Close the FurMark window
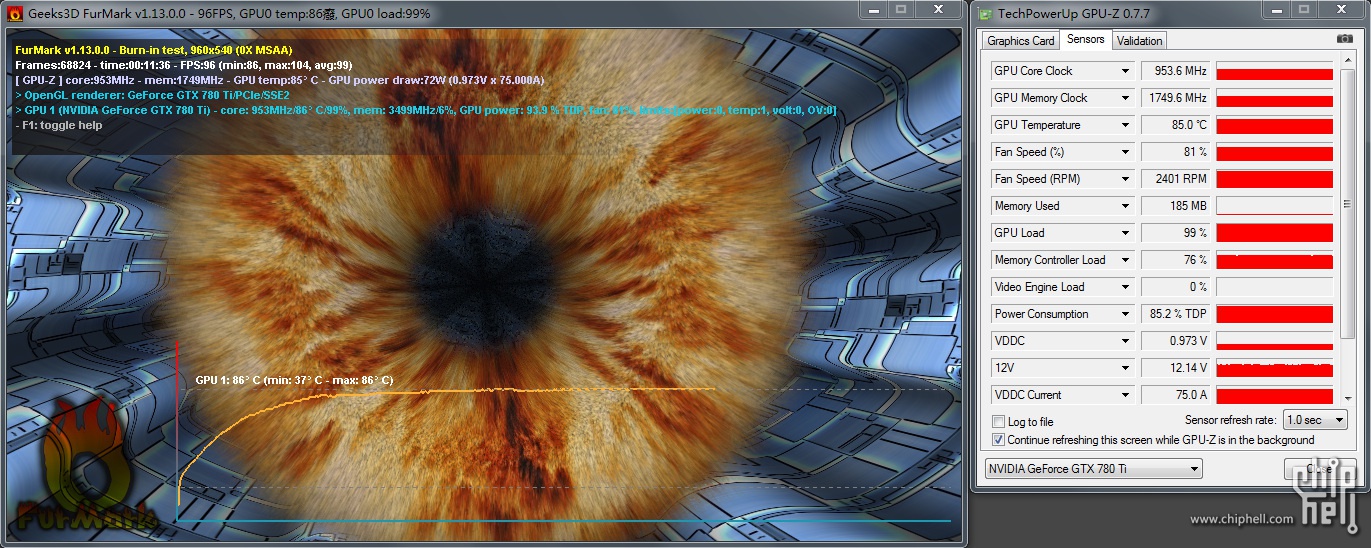1371x548 pixels. pos(938,9)
